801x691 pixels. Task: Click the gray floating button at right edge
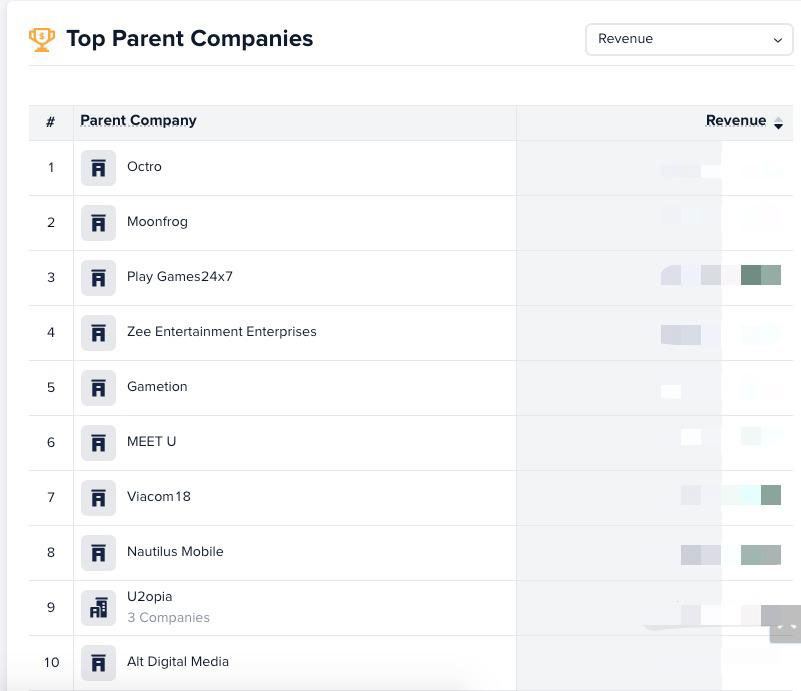click(786, 625)
